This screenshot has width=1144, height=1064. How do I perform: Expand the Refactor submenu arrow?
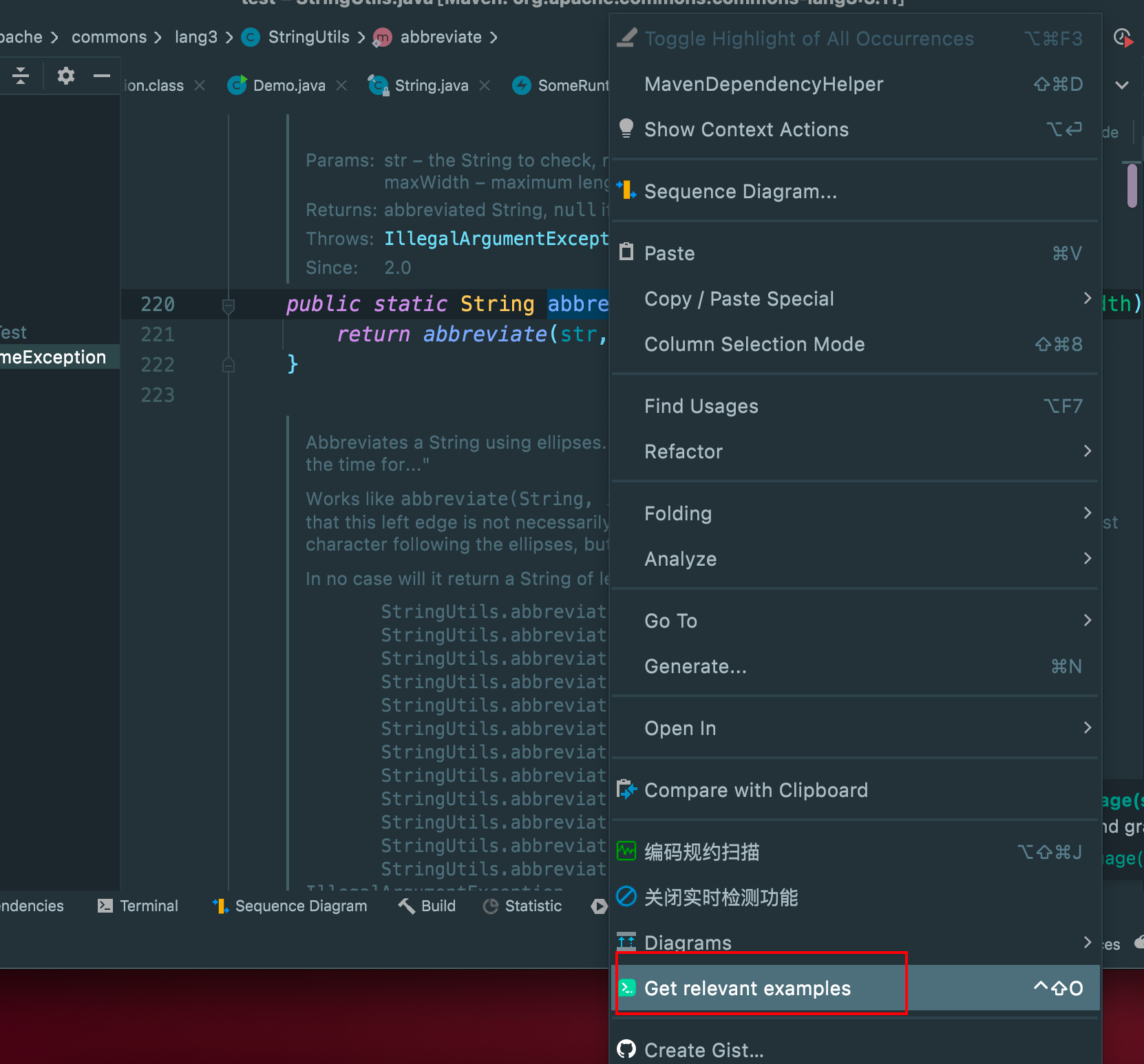(x=1087, y=451)
